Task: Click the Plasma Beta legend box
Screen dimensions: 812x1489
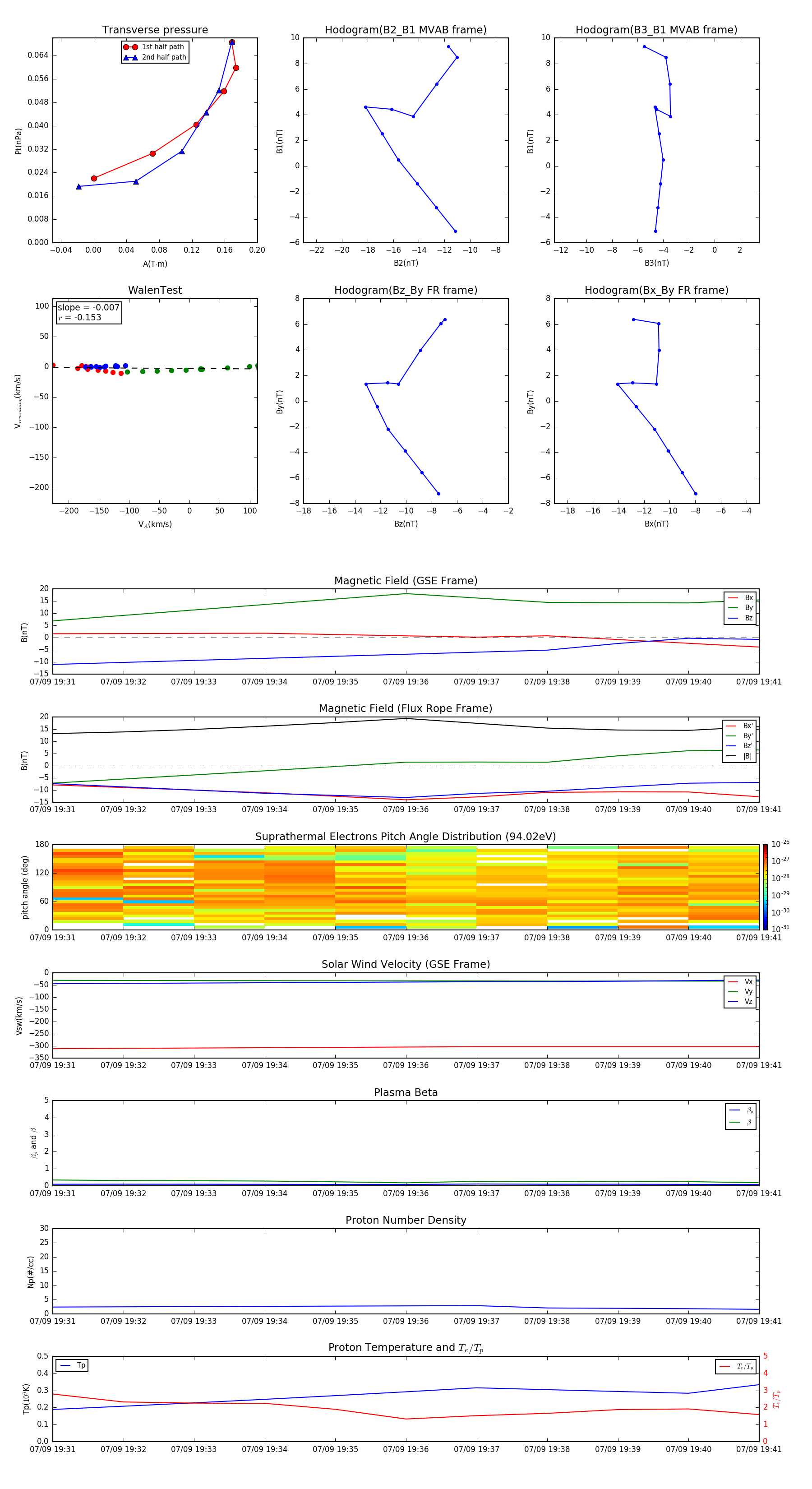Action: [x=740, y=1116]
